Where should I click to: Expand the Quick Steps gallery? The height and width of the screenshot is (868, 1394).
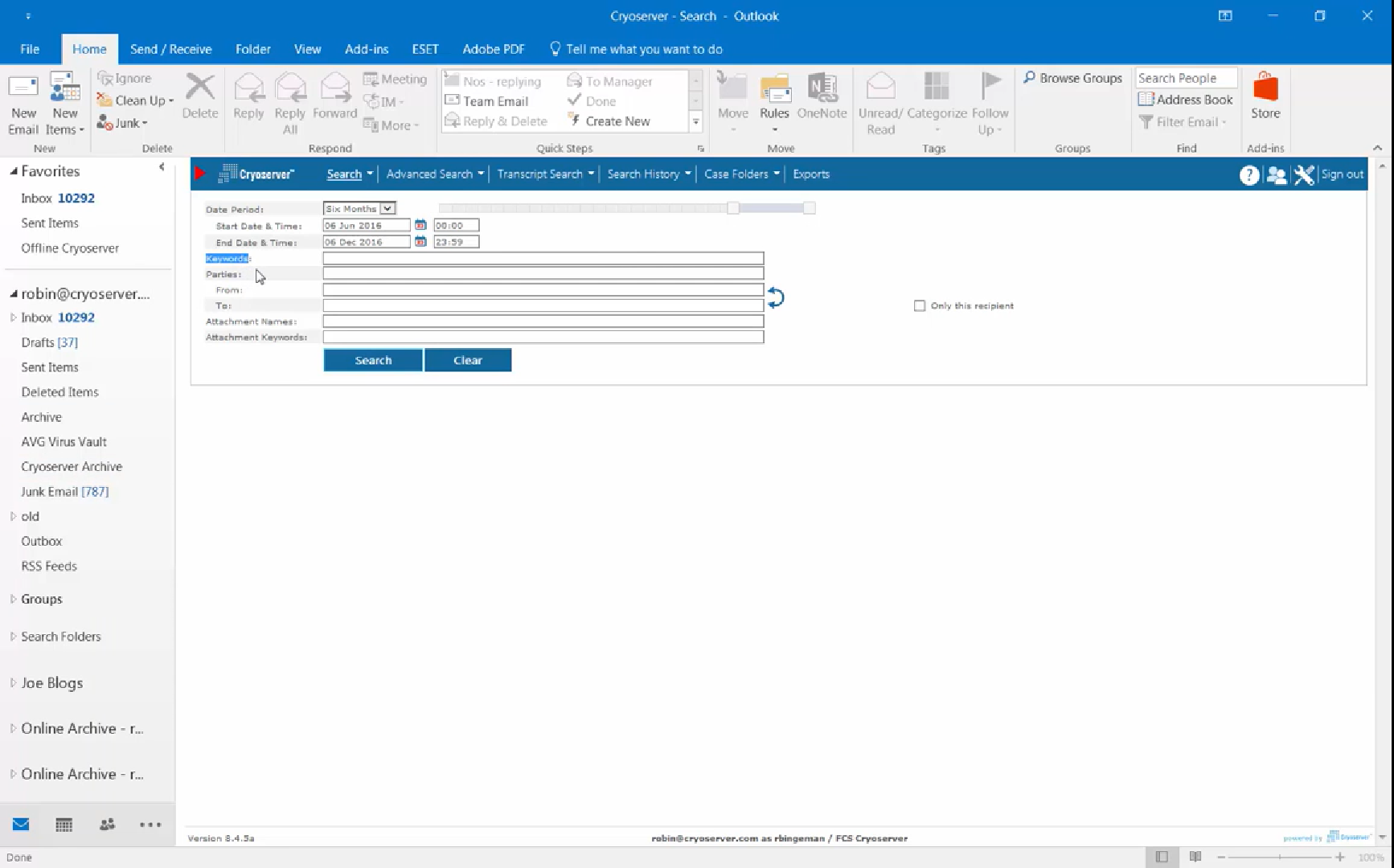coord(696,122)
